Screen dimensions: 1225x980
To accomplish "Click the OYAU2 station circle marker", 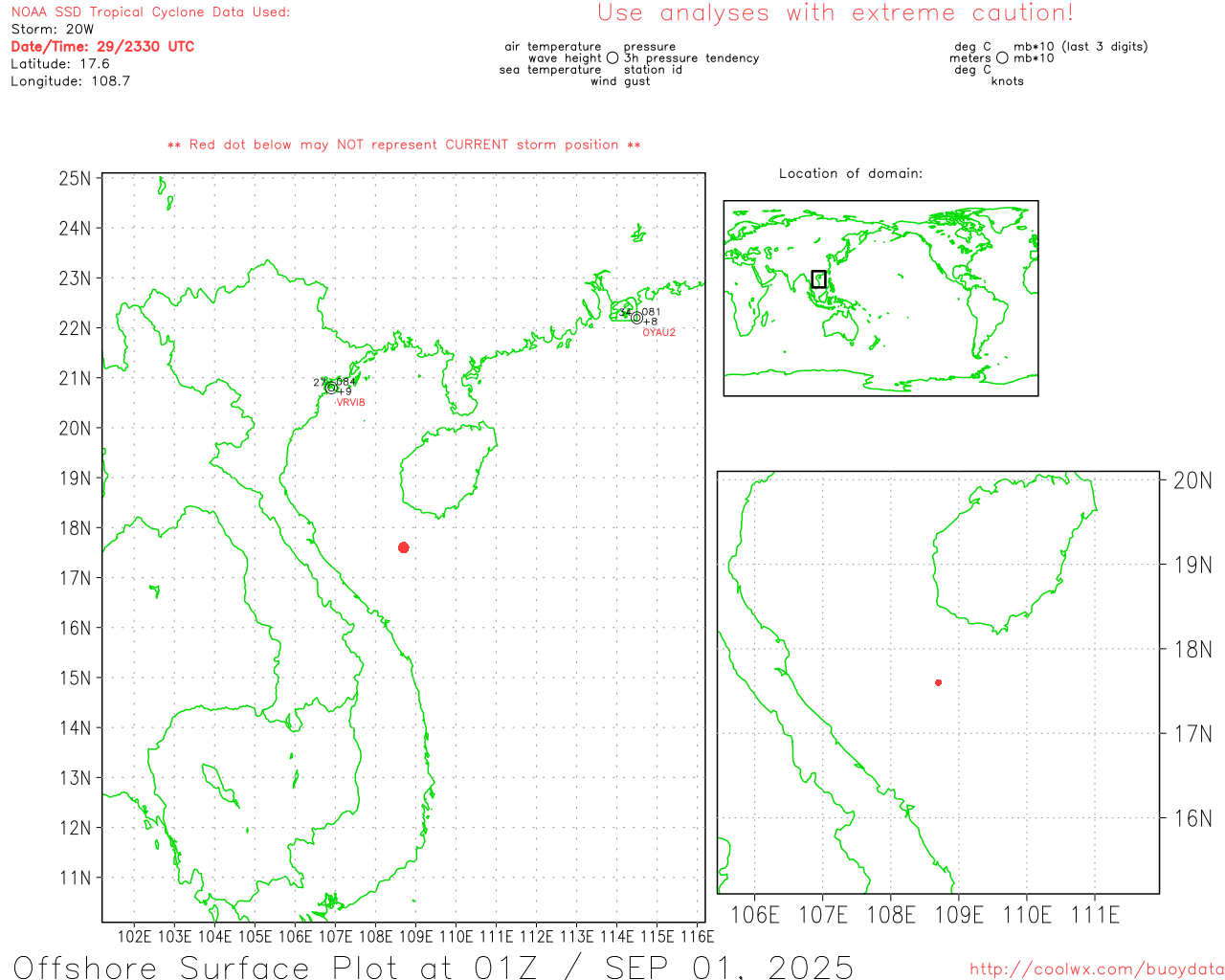I will [636, 318].
